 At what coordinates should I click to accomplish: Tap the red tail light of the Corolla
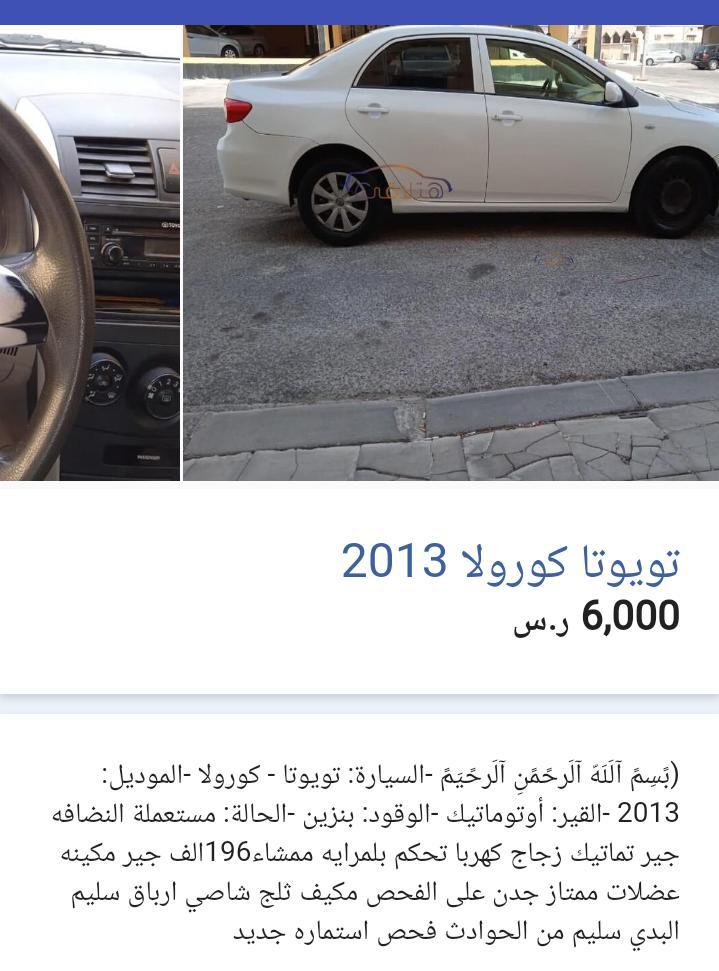tap(238, 110)
